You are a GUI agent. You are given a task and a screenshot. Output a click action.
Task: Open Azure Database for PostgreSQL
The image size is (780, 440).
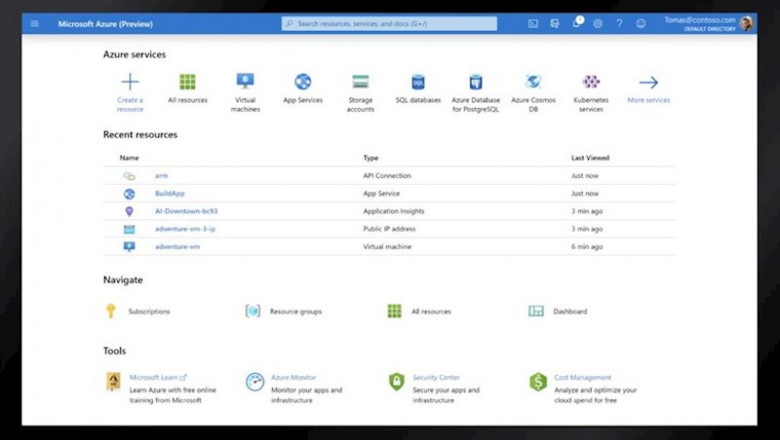476,82
